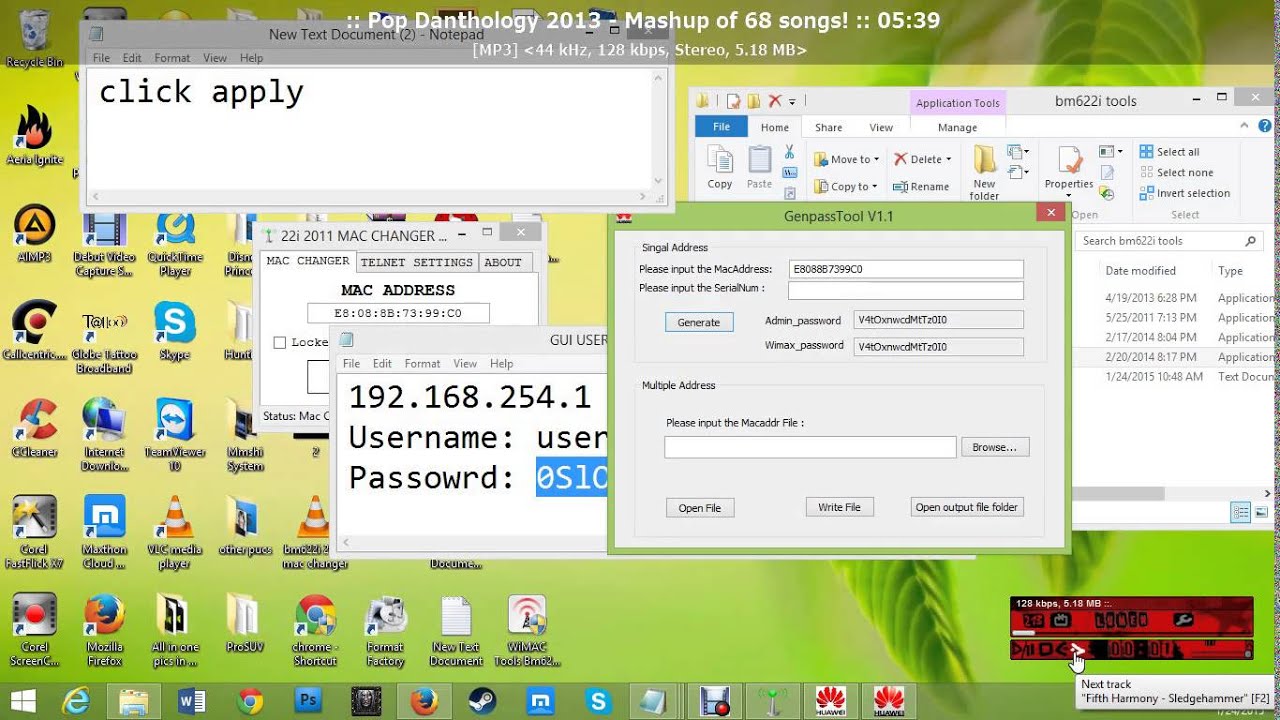The width and height of the screenshot is (1280, 720).
Task: Click the Recycle Bin desktop icon
Action: click(35, 40)
